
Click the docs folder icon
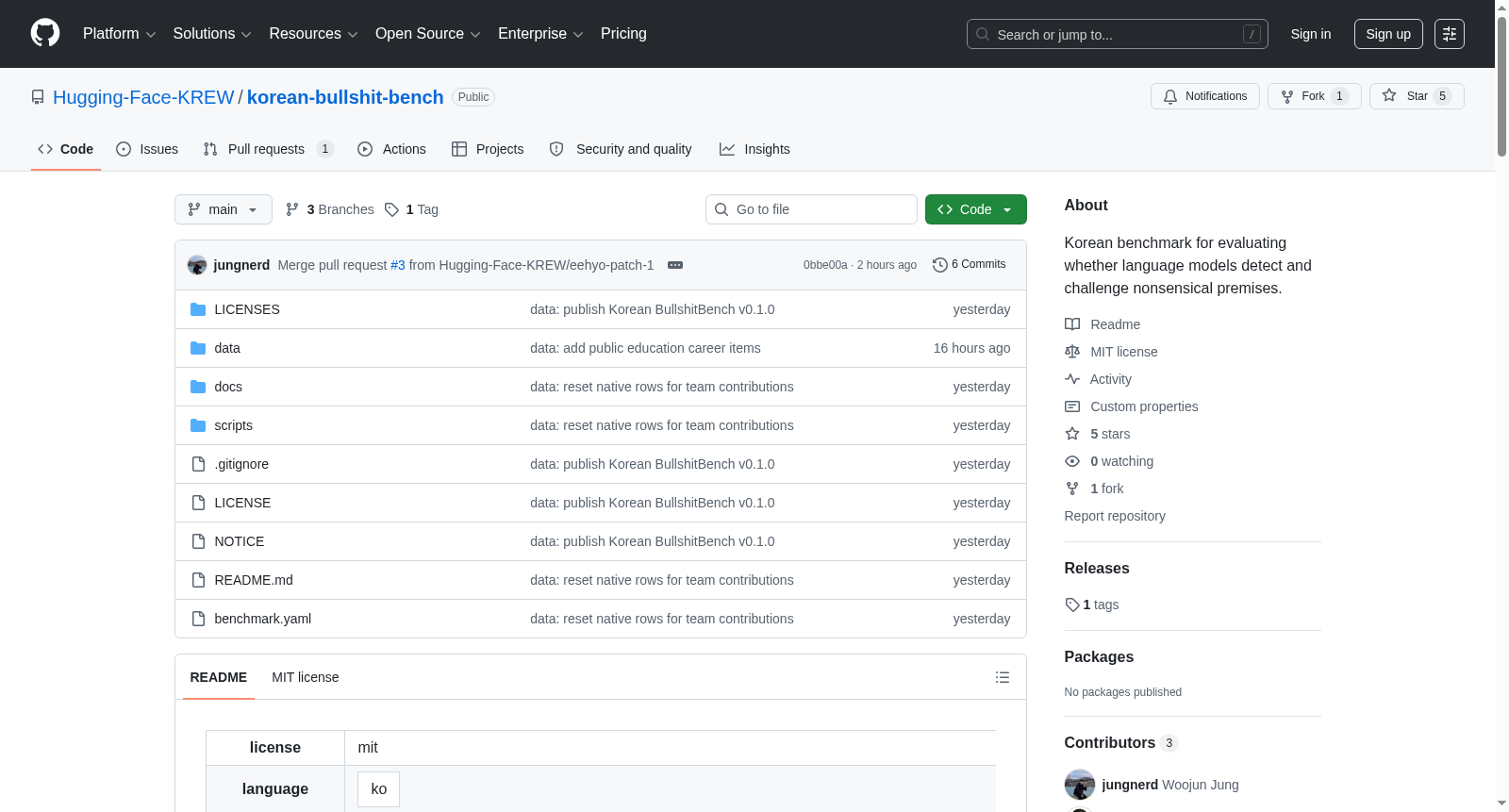tap(198, 387)
